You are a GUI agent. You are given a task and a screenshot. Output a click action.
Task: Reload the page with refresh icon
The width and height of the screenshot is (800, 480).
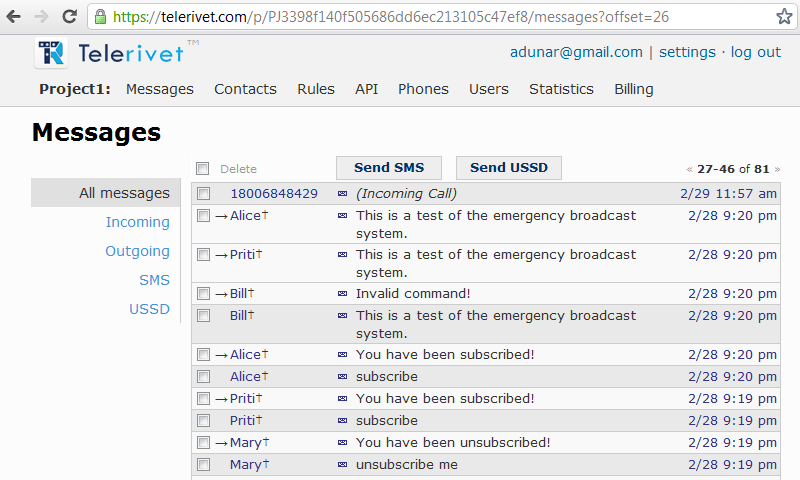pos(69,17)
